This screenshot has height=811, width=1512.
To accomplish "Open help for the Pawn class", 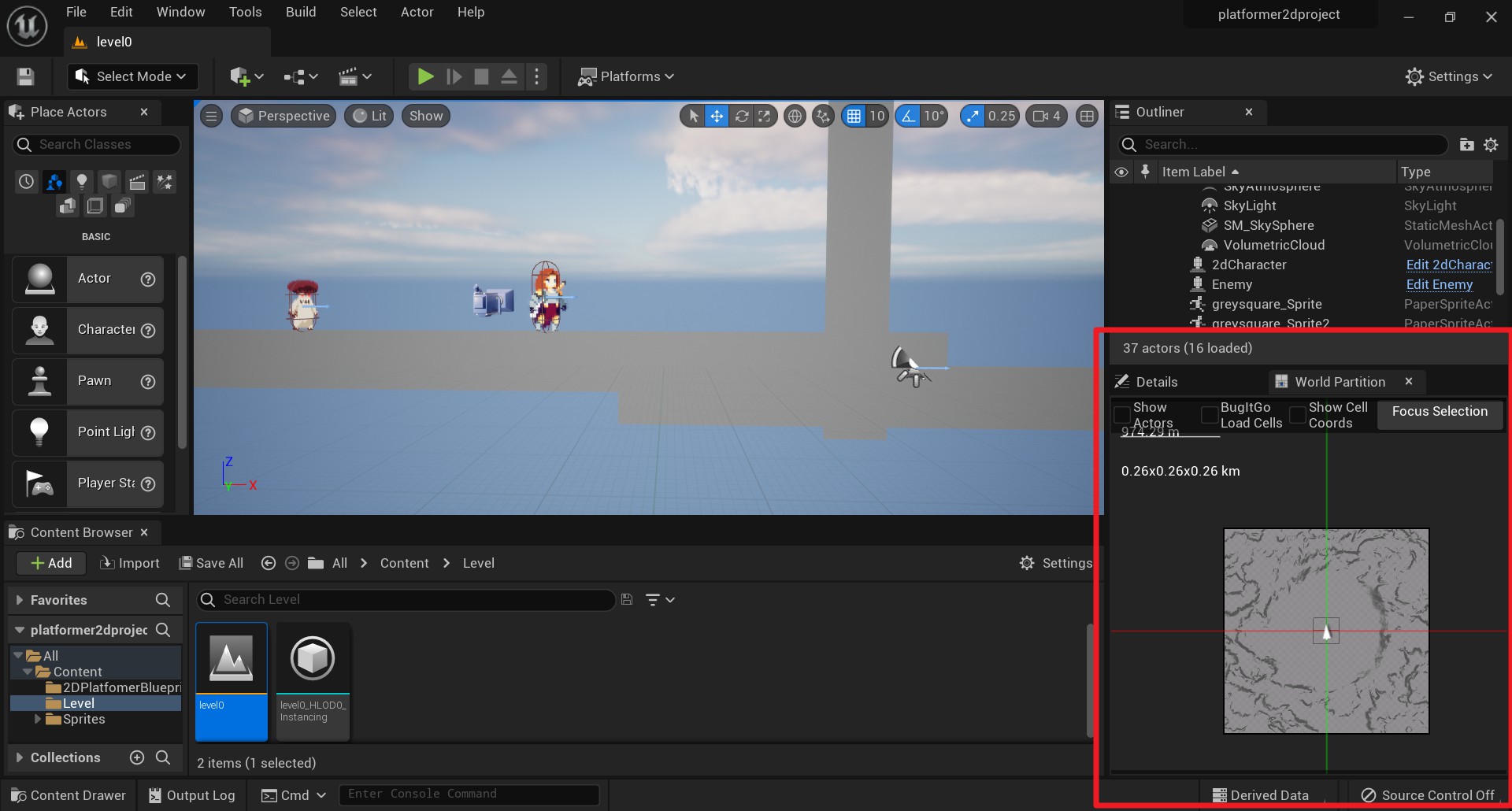I will (x=147, y=382).
